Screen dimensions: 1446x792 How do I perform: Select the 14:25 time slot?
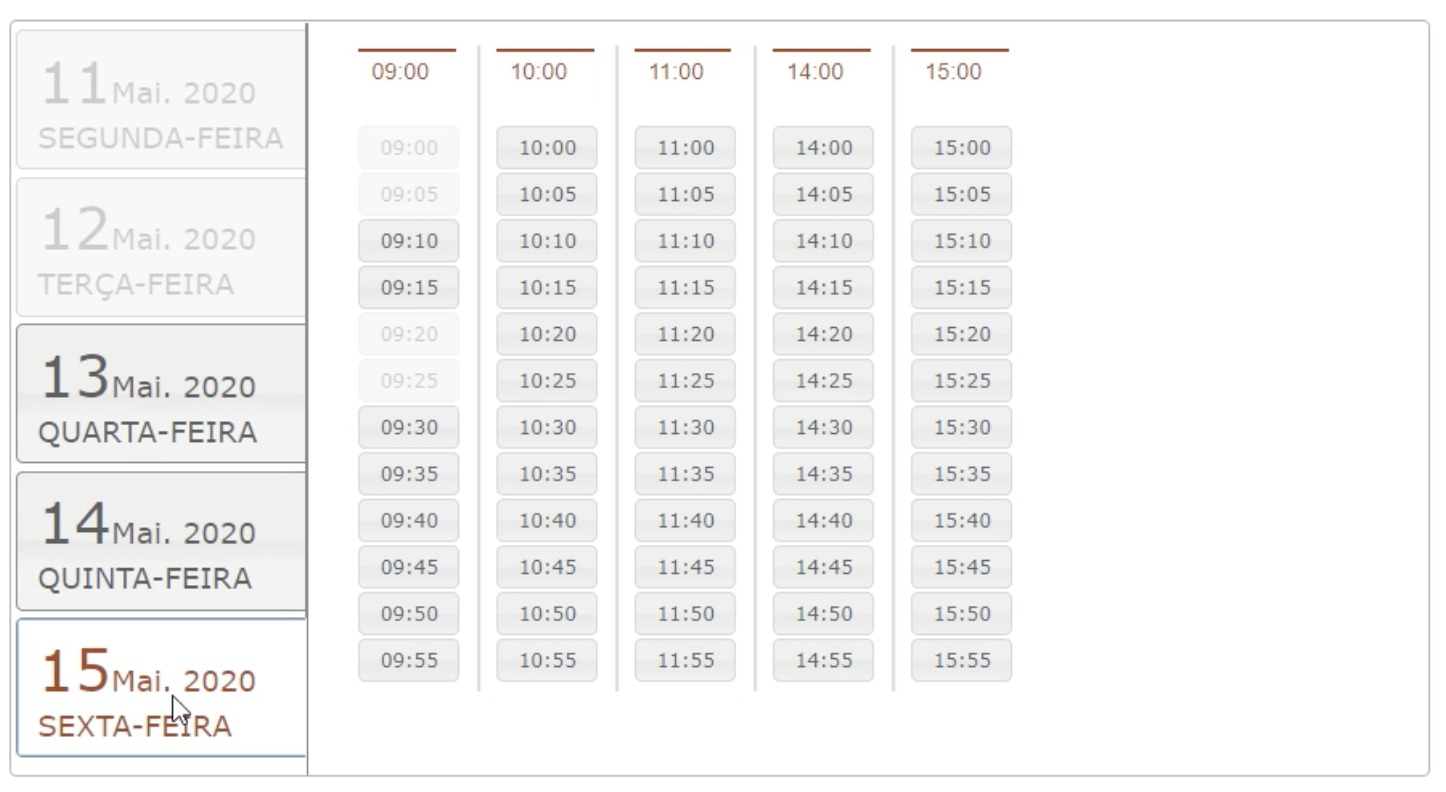coord(823,381)
